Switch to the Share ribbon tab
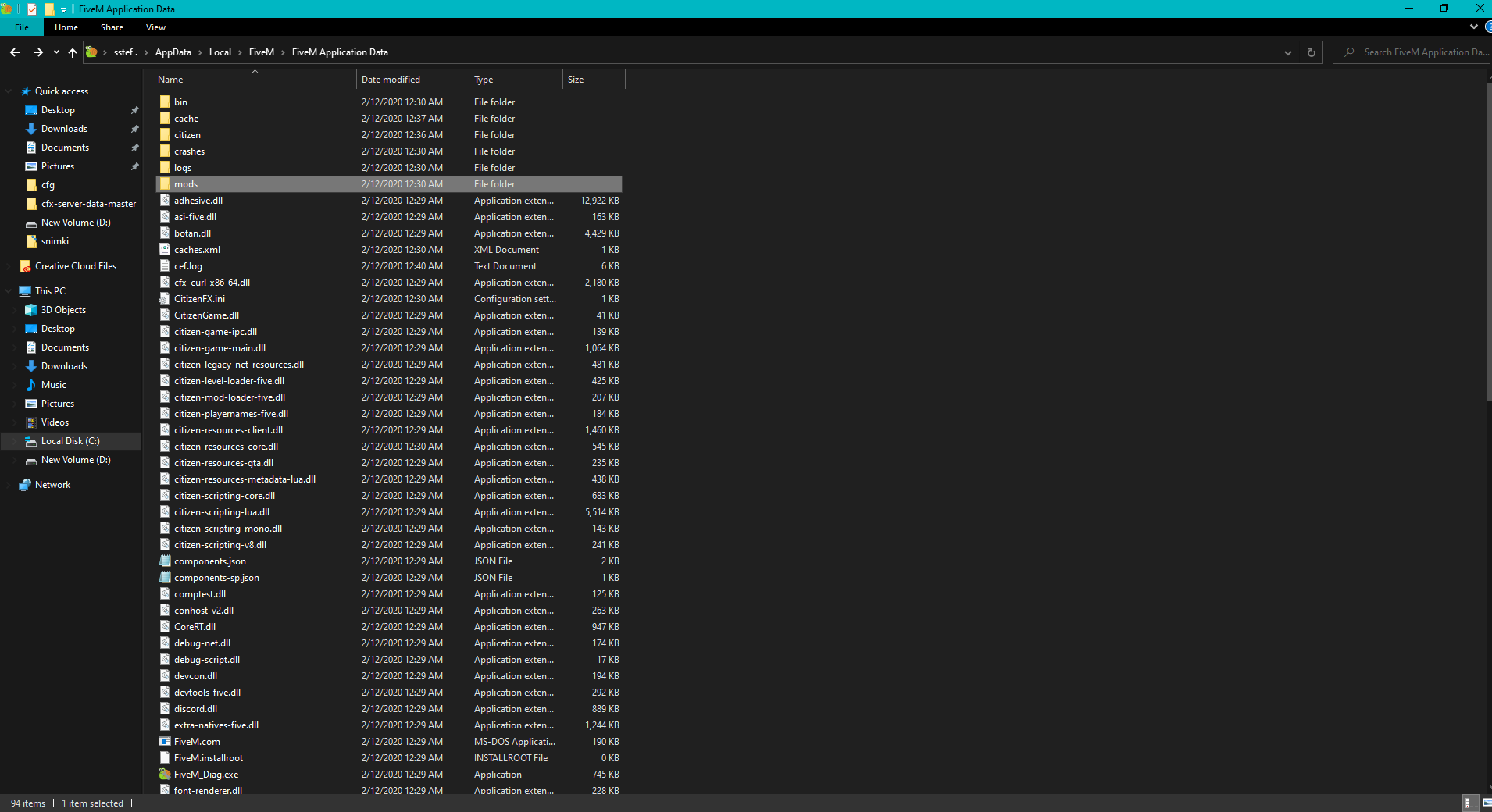 click(x=112, y=27)
